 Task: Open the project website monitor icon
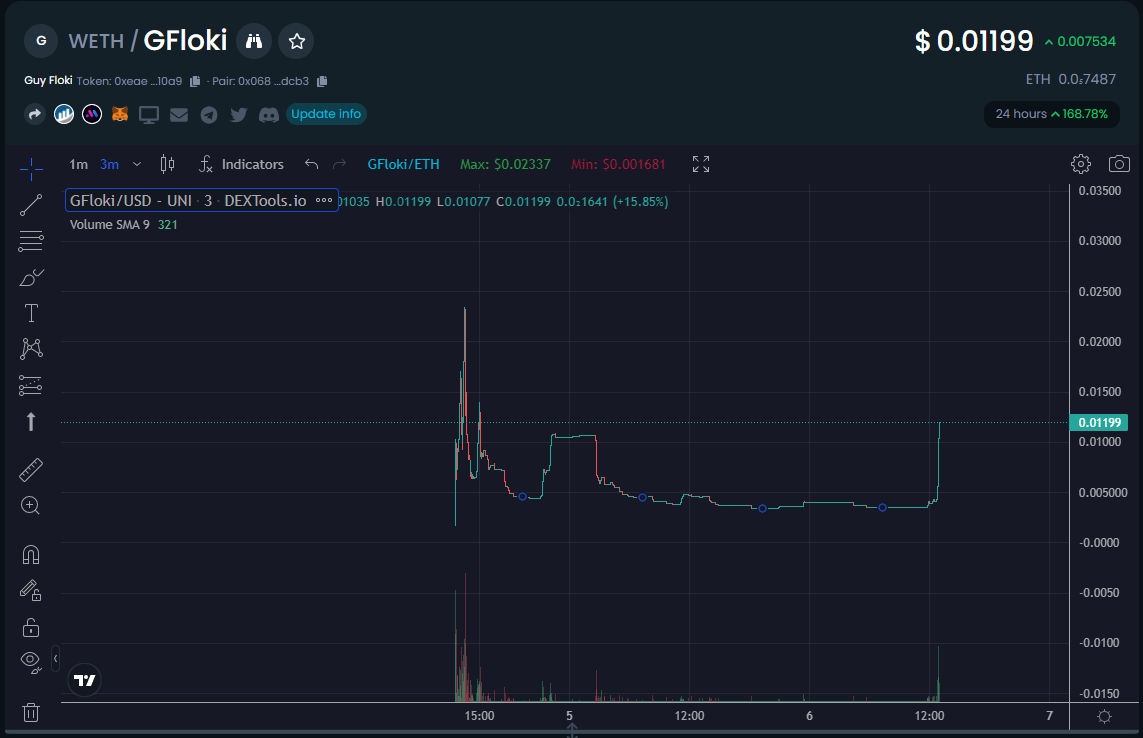(149, 115)
